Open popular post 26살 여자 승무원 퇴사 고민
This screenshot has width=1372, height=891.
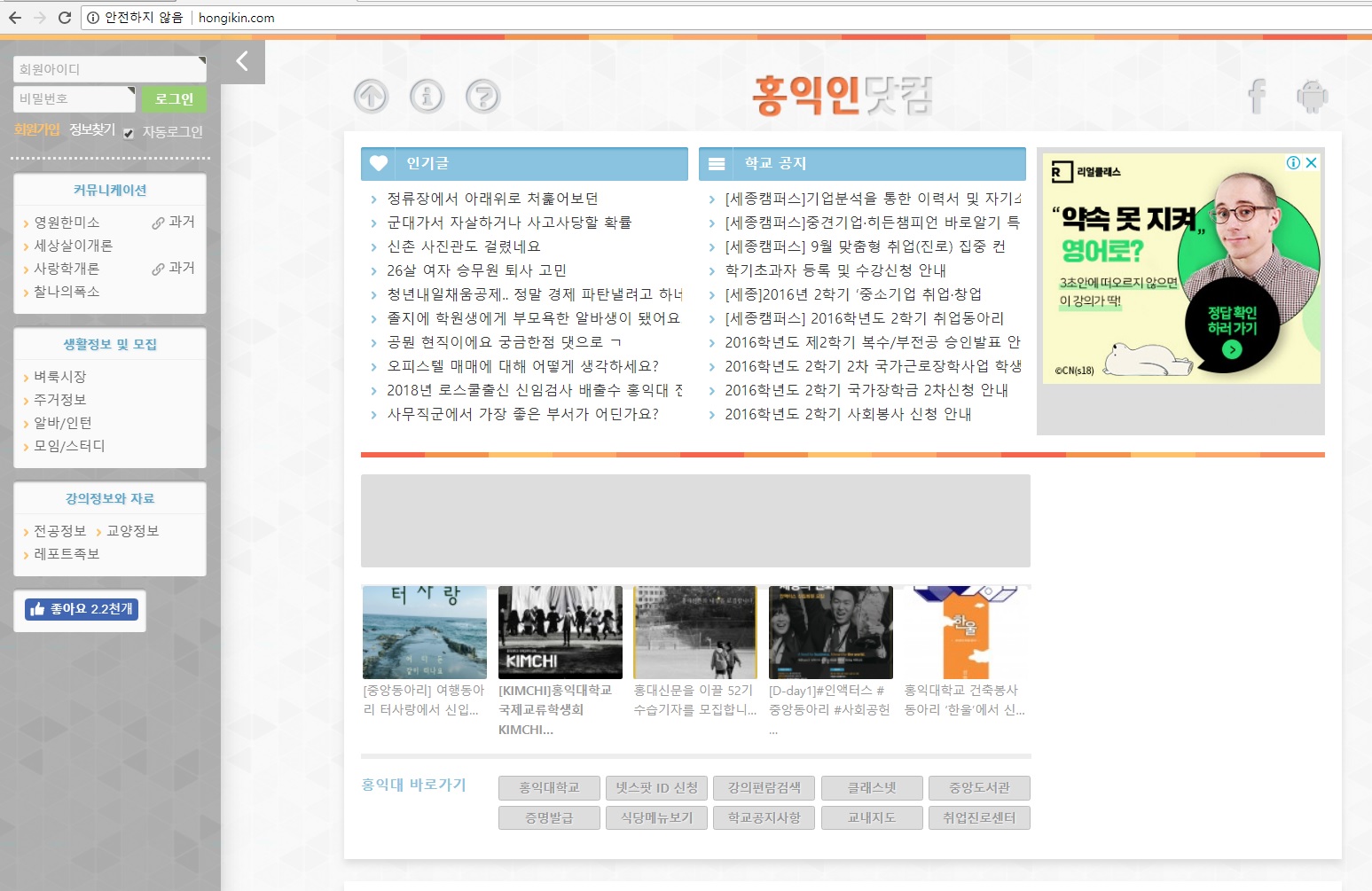pos(476,270)
